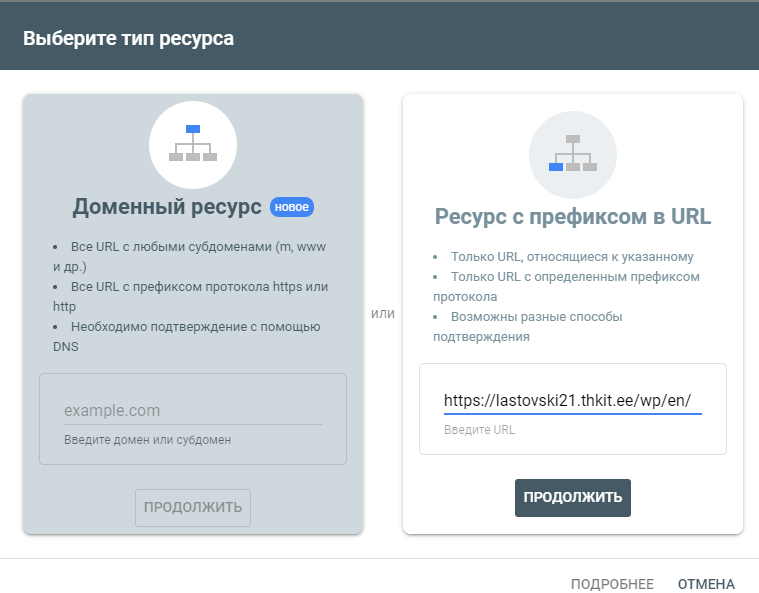
Task: Click the blue "новое" badge
Action: point(292,207)
